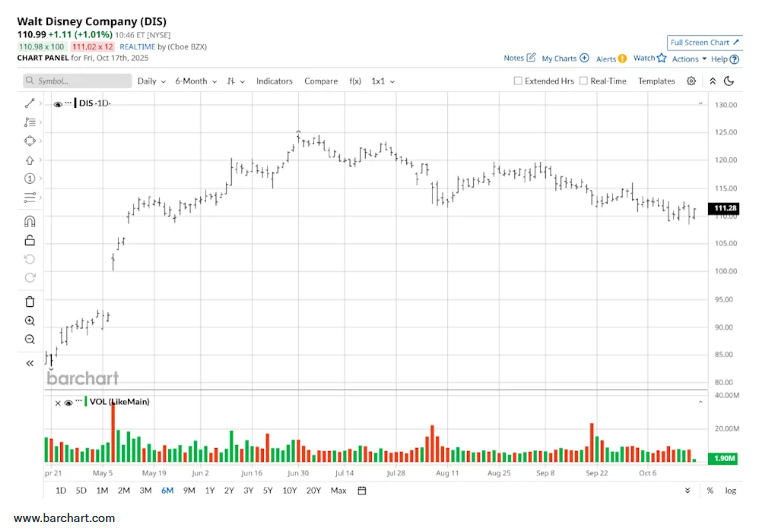Delete drawings with trash icon
Image resolution: width=757 pixels, height=532 pixels.
(x=30, y=302)
